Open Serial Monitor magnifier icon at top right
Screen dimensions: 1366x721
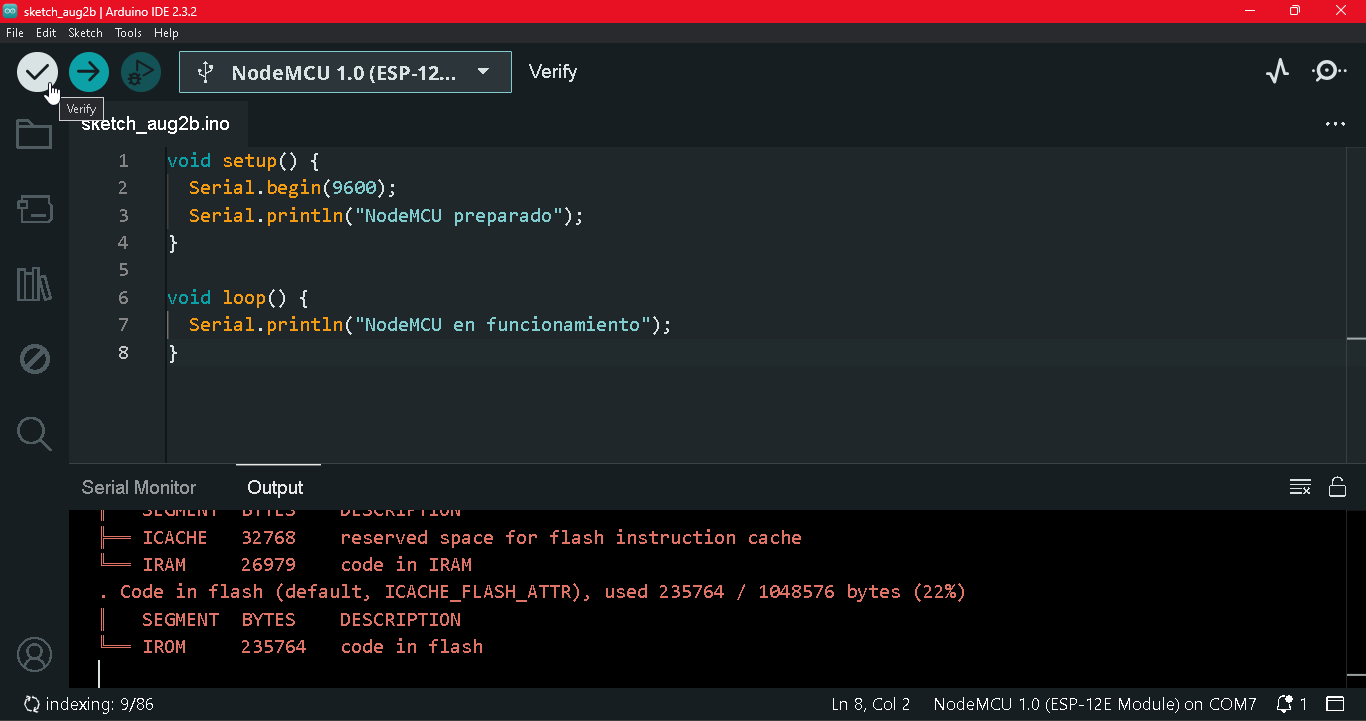click(x=1329, y=72)
